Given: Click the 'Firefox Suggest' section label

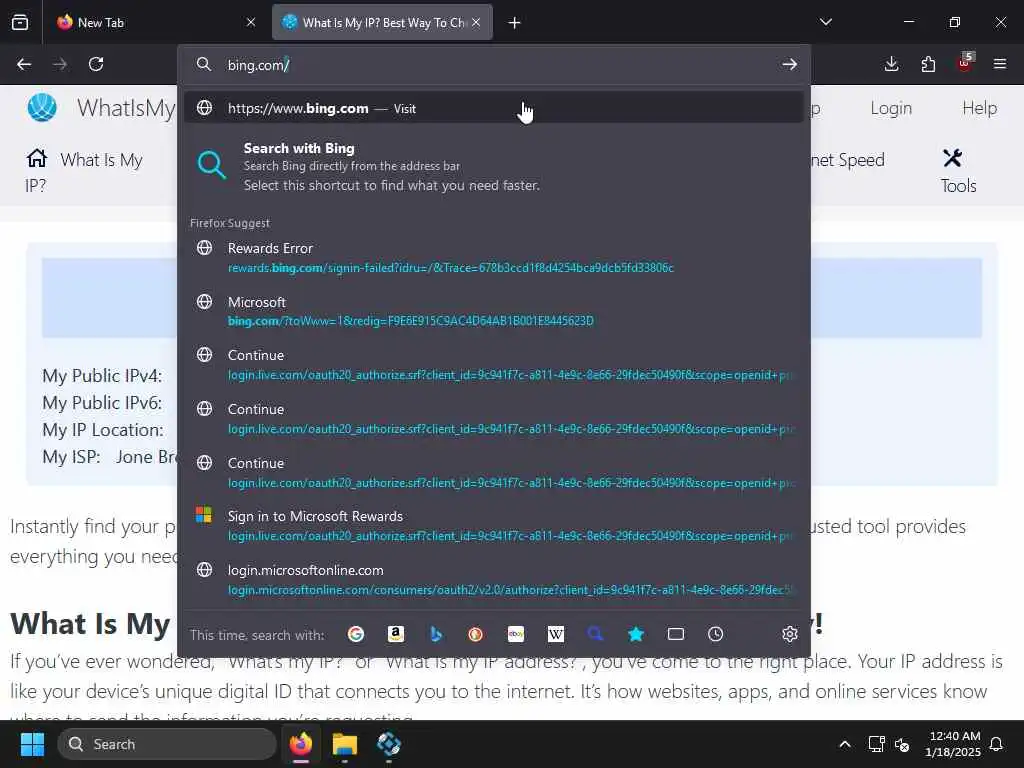Looking at the screenshot, I should (230, 223).
